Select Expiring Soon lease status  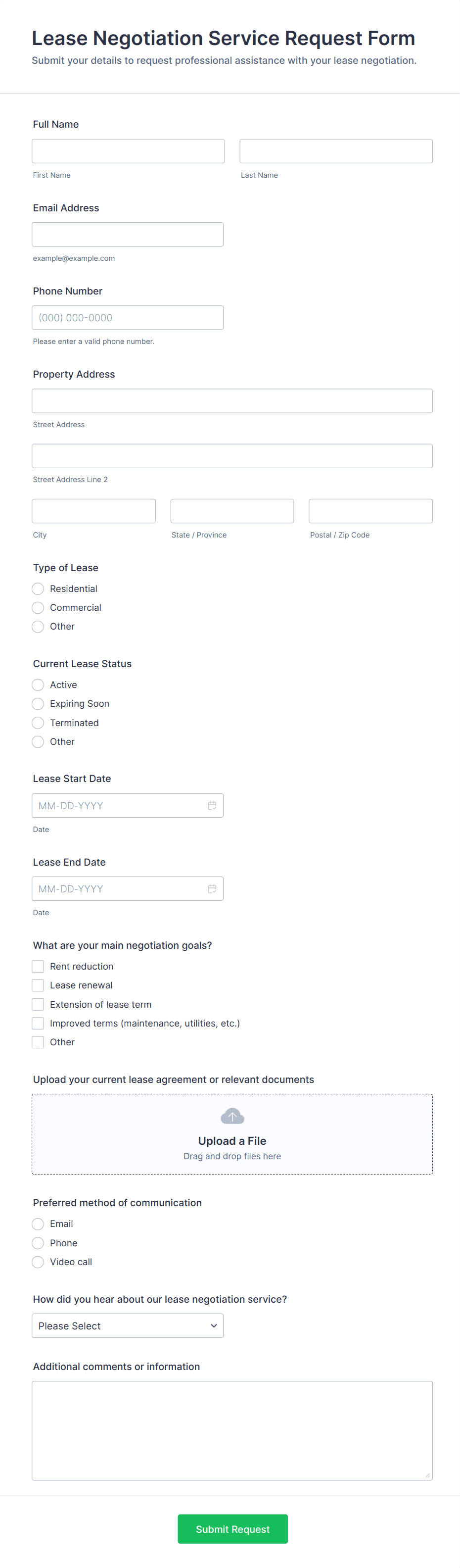coord(38,704)
